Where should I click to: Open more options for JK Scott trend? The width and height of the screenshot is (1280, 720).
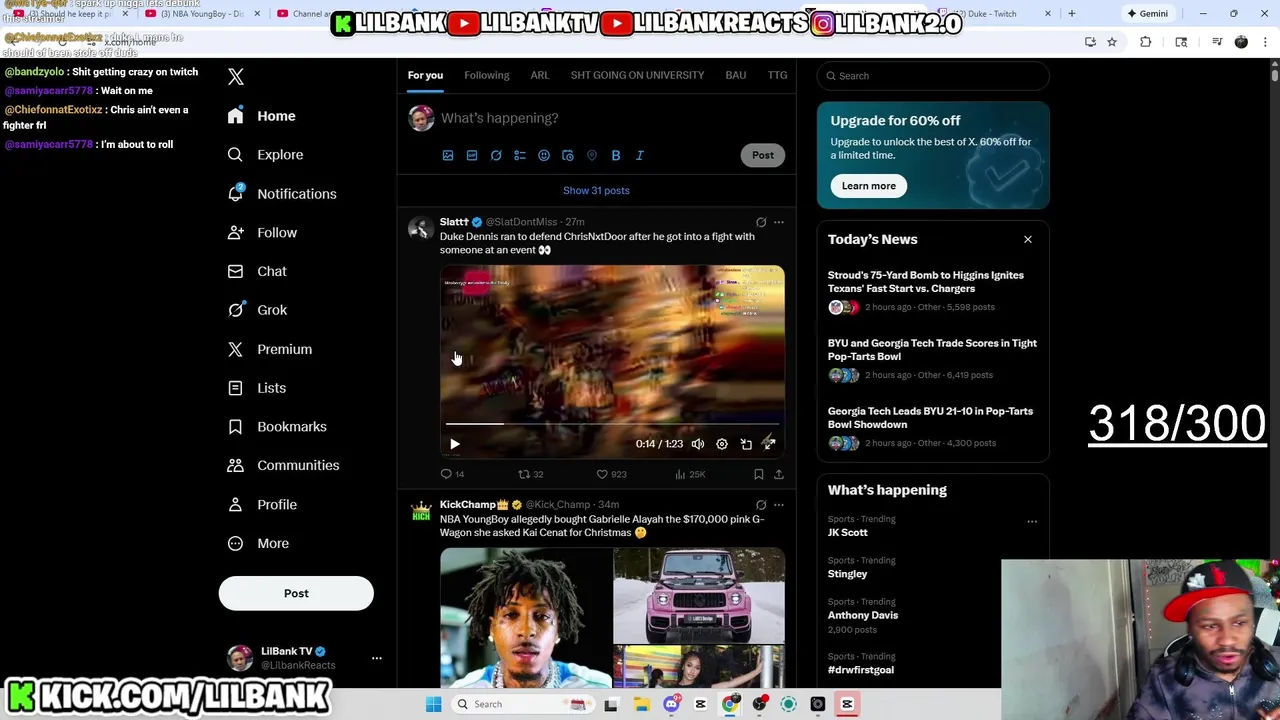pos(1032,522)
